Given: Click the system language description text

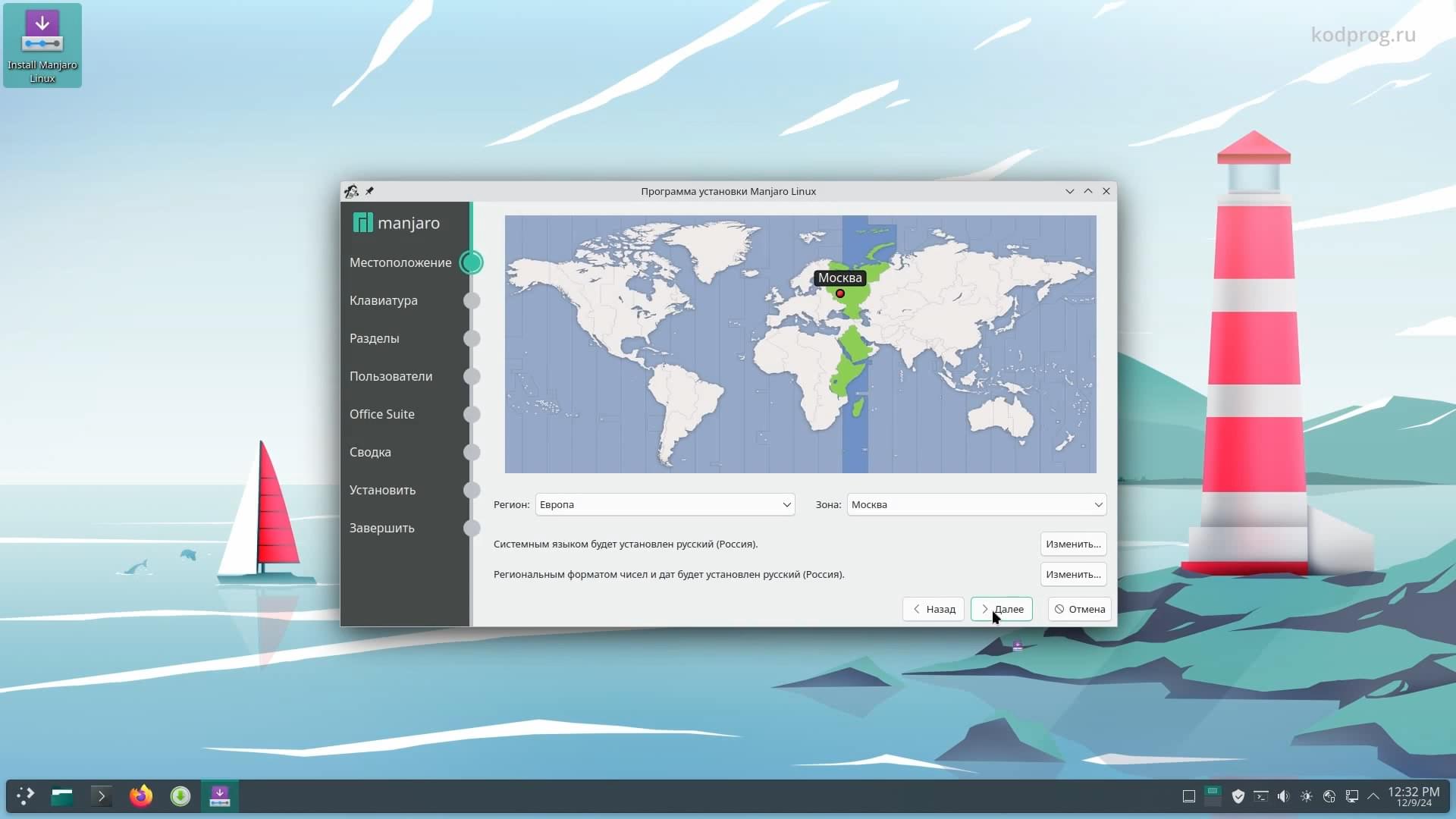Looking at the screenshot, I should pos(626,544).
